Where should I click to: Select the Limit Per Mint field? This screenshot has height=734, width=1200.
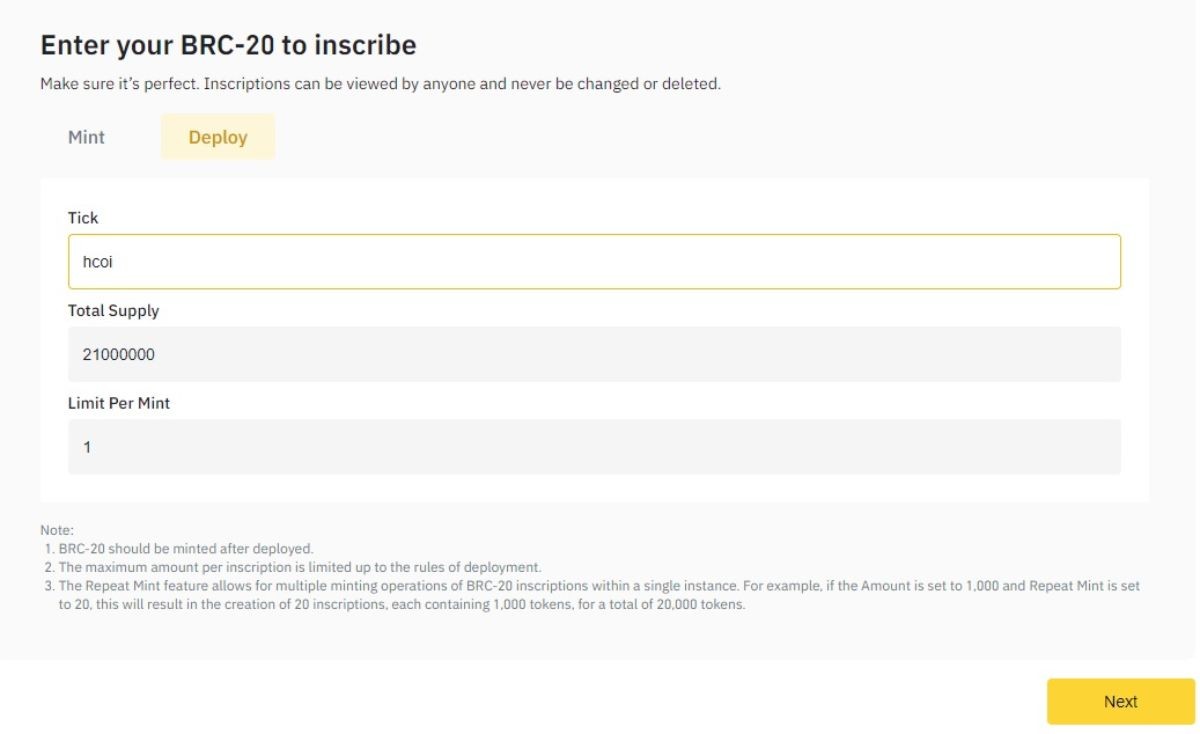point(594,447)
